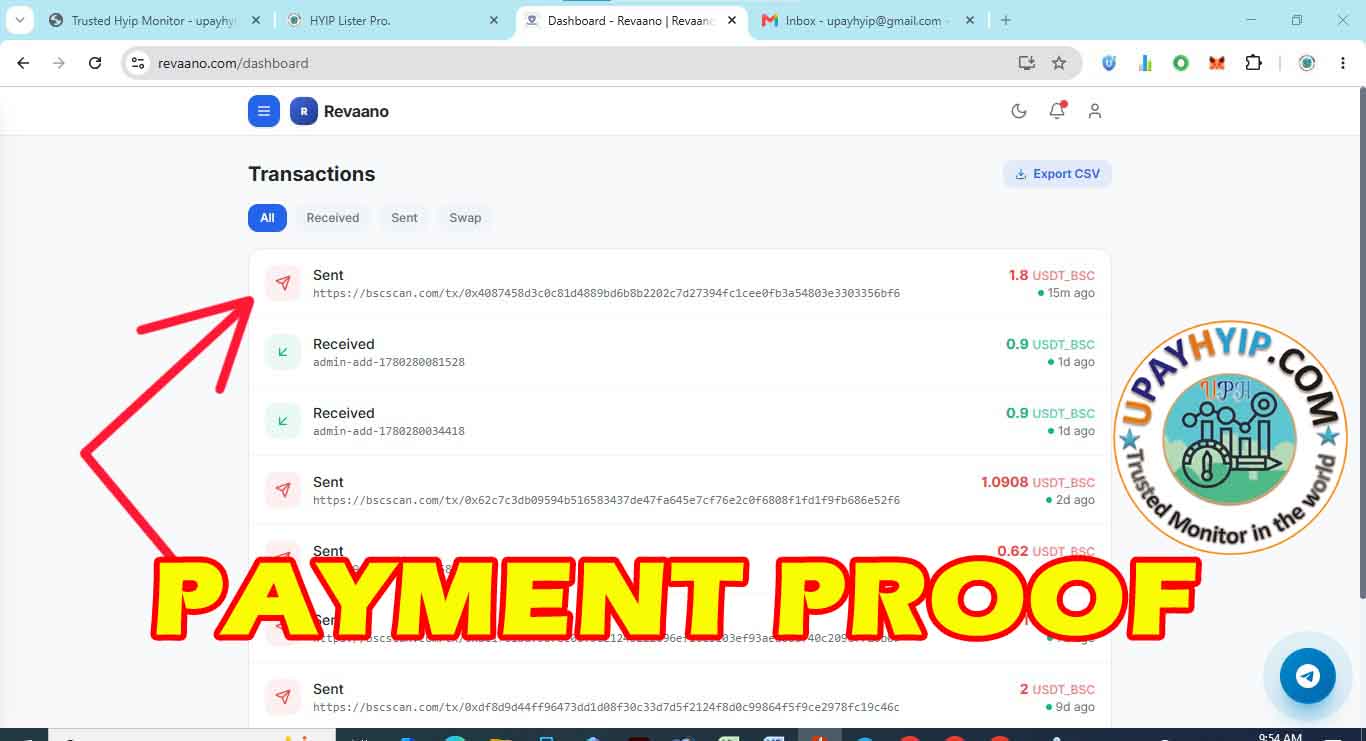Toggle dark mode moon icon

[1019, 111]
